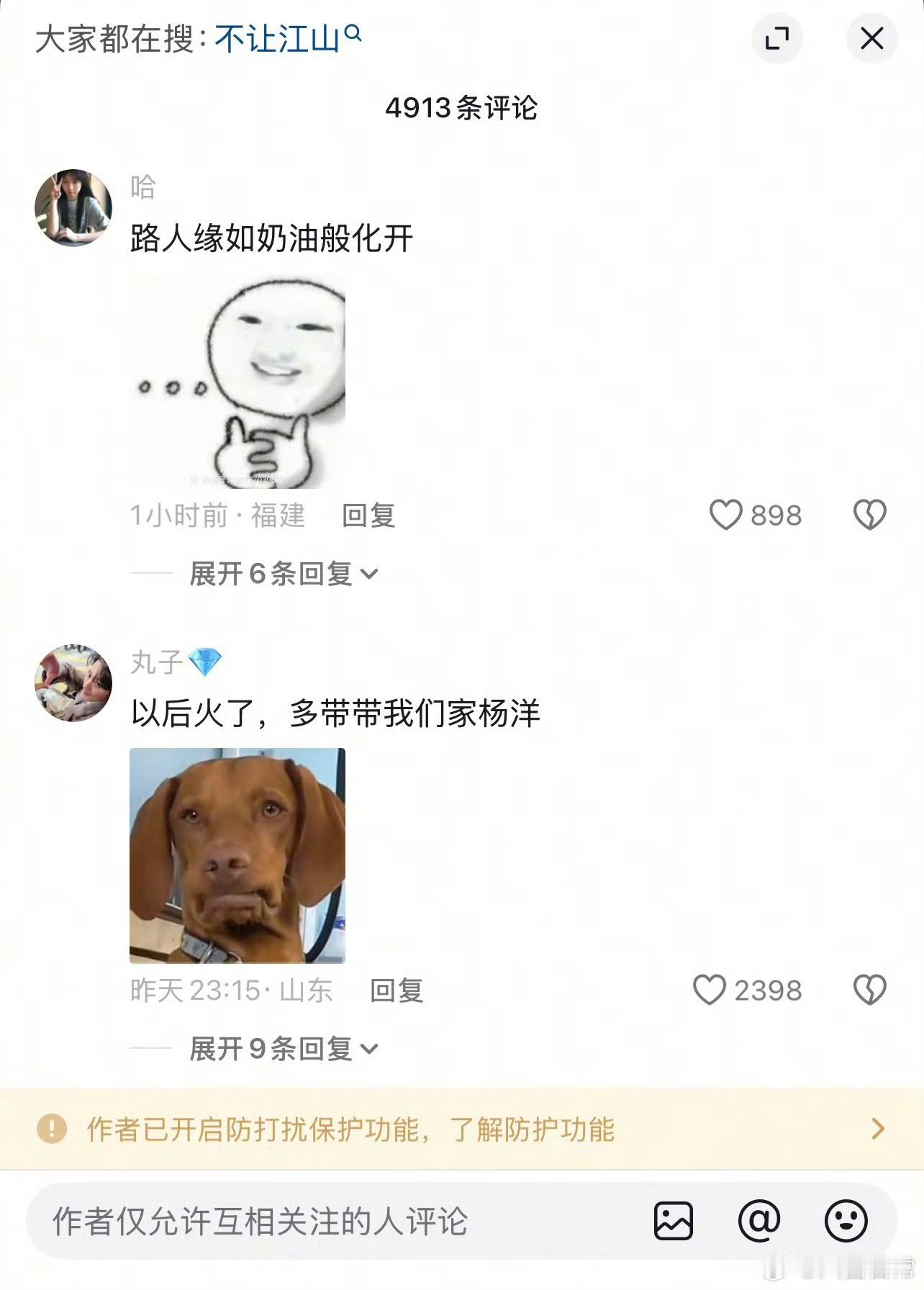Screen dimensions: 924x1290
Task: Tap 回复 under 丸子's comment
Action: click(x=397, y=991)
